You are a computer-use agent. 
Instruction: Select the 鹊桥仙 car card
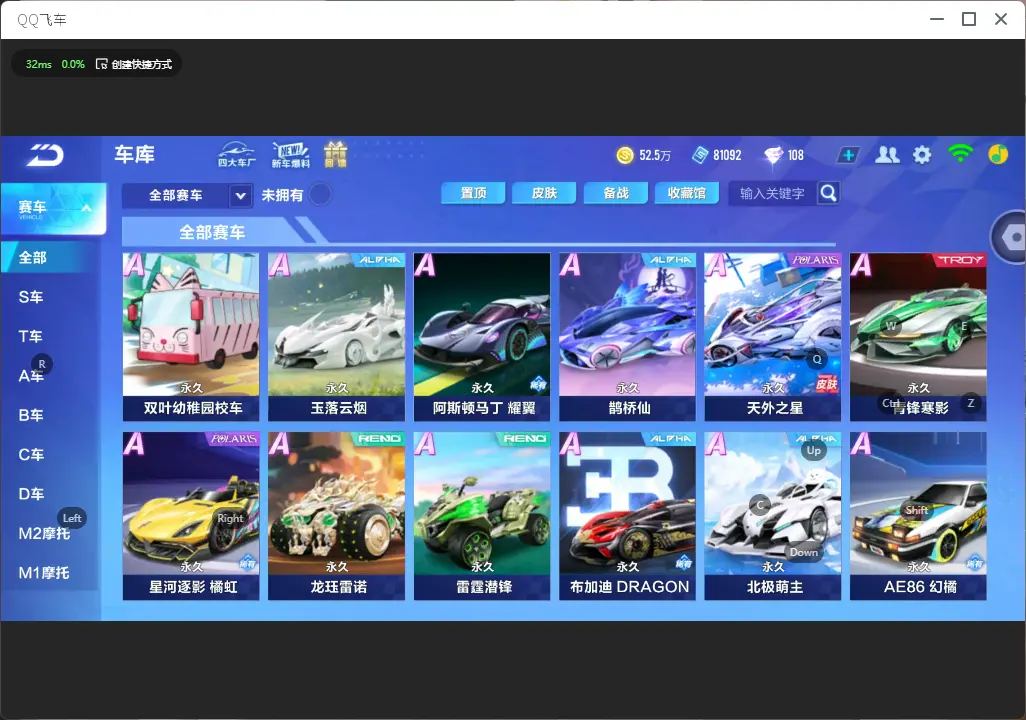[628, 336]
